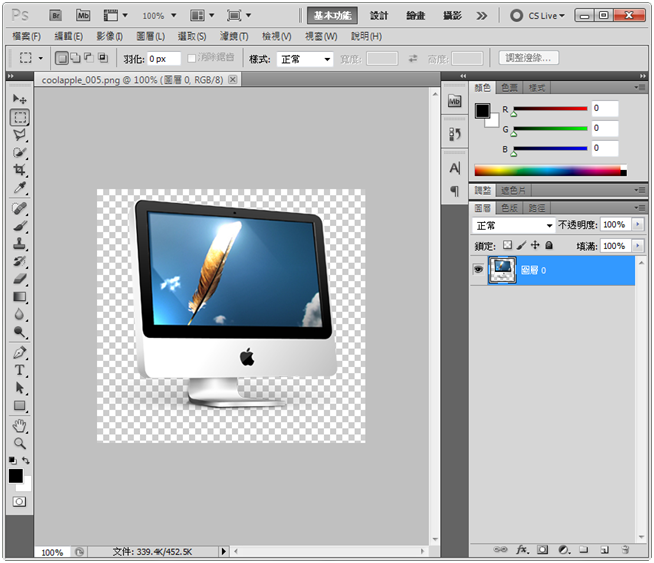The image size is (654, 563).
Task: Open the tool preset picker arrow
Action: [40, 58]
